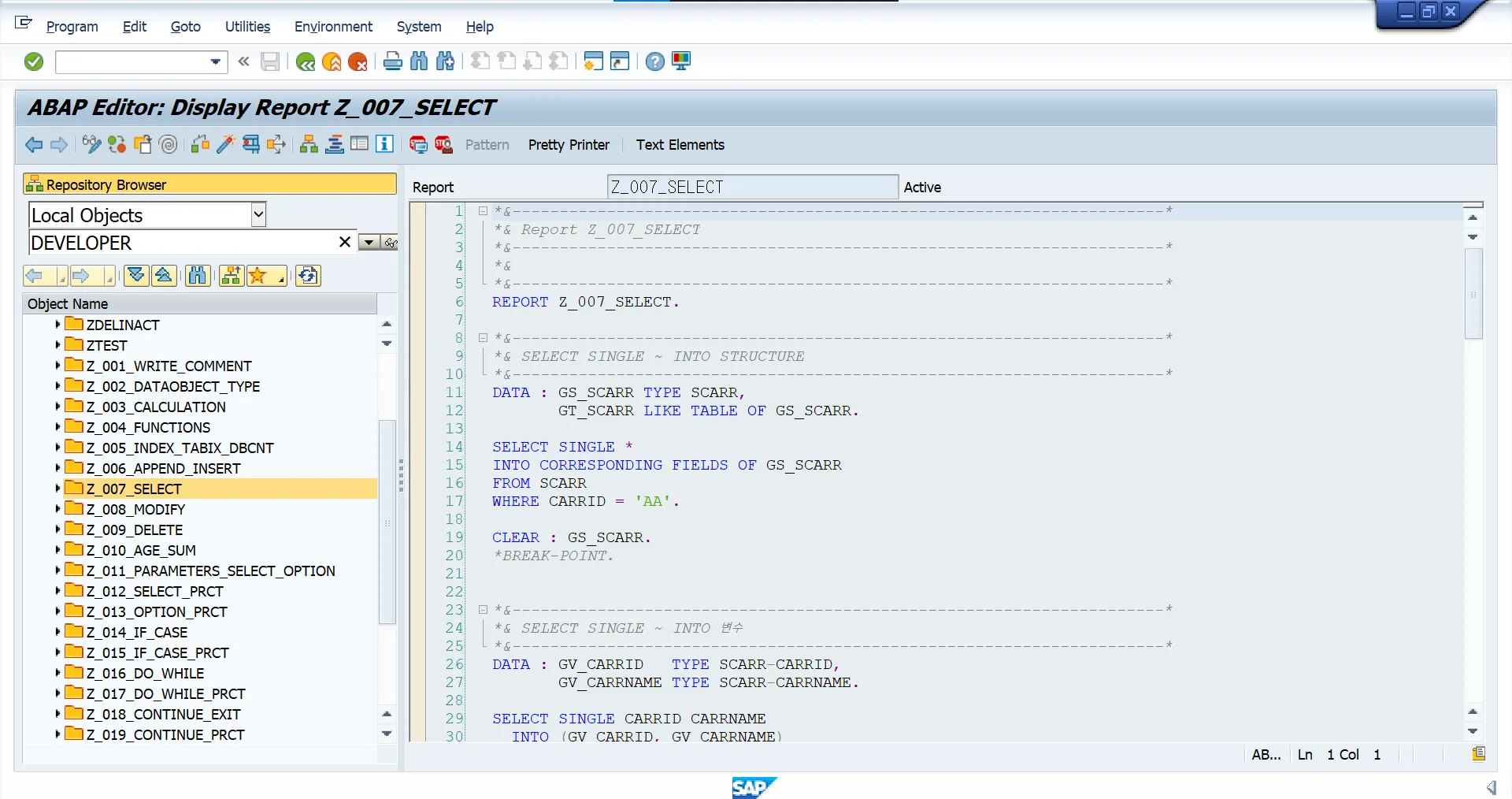Click the green Back navigation icon
This screenshot has height=799, width=1512.
tap(306, 61)
